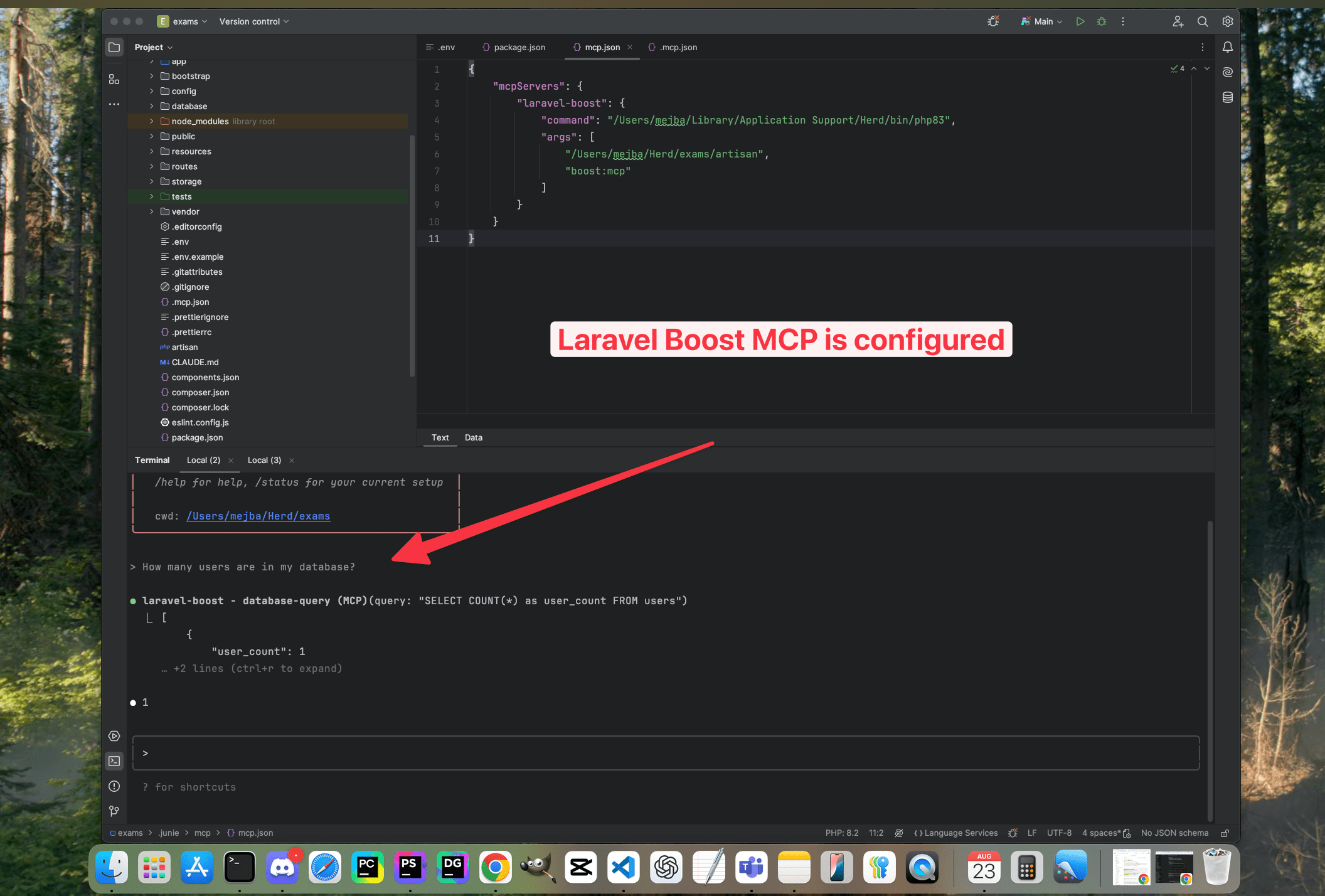Click the Debug bug icon
Viewport: 1325px width, 896px height.
[x=1102, y=21]
